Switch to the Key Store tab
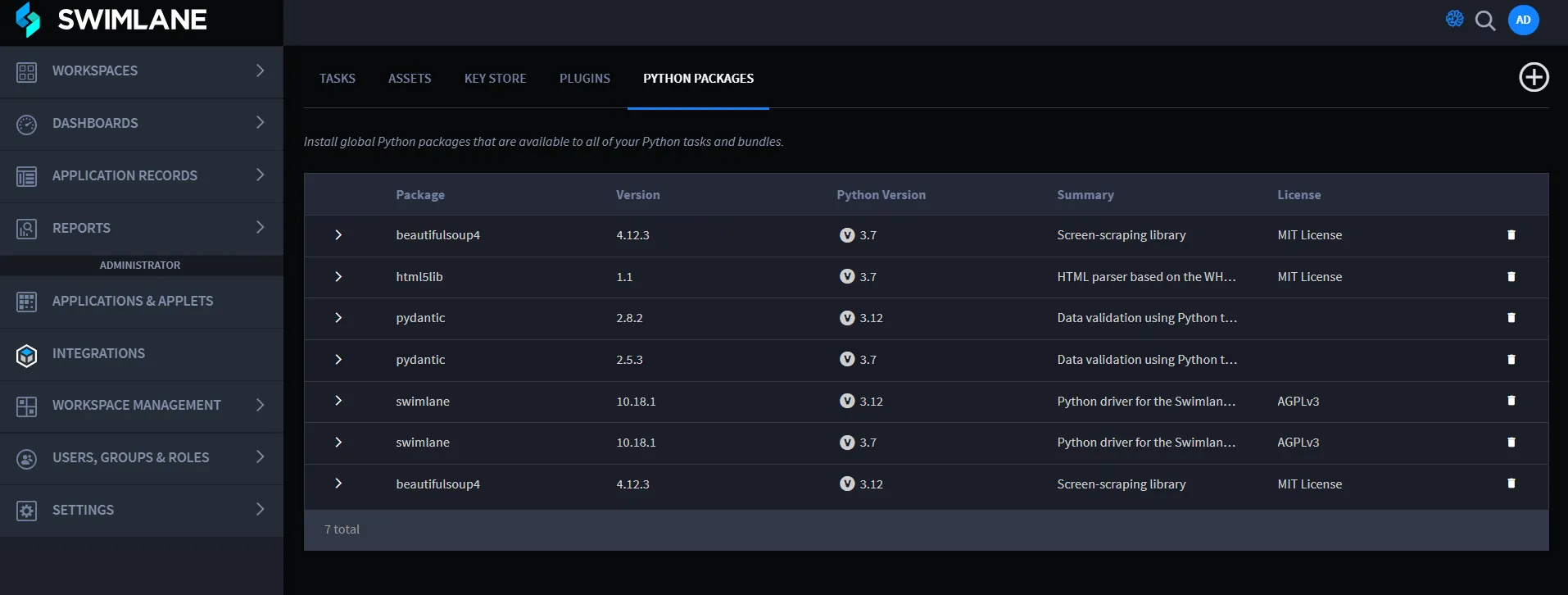The image size is (1568, 595). pyautogui.click(x=495, y=79)
